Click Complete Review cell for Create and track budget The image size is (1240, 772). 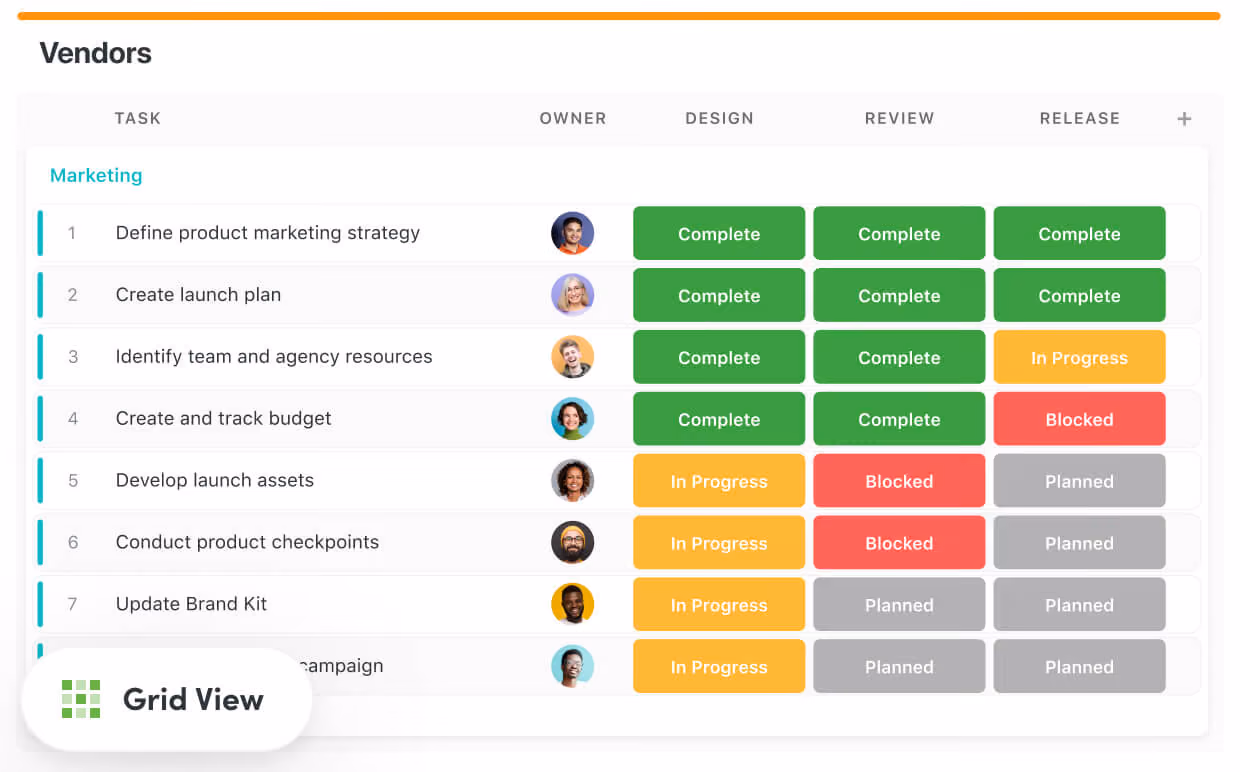pos(899,419)
